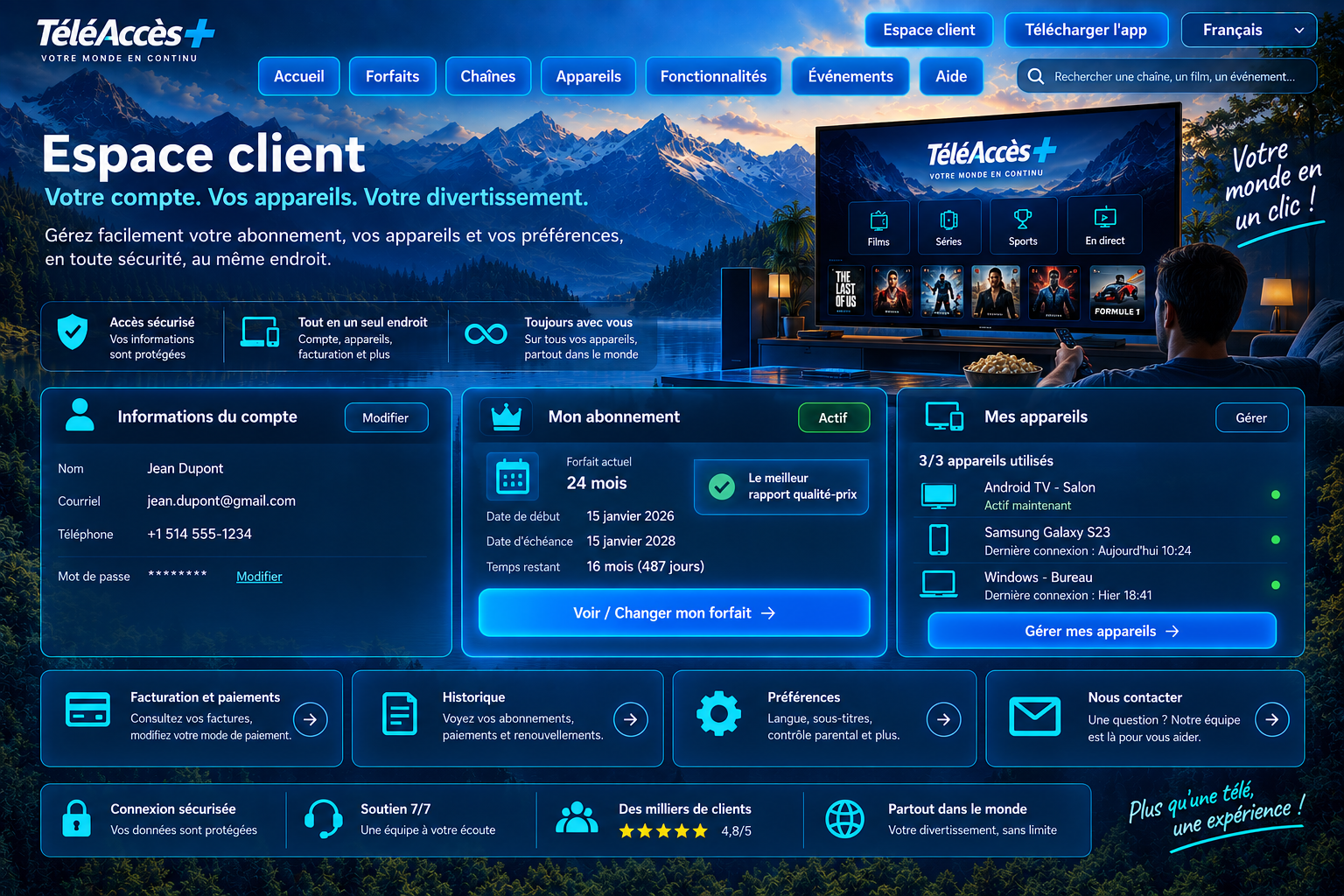
Task: Go to the Accueil menu item
Action: (298, 76)
